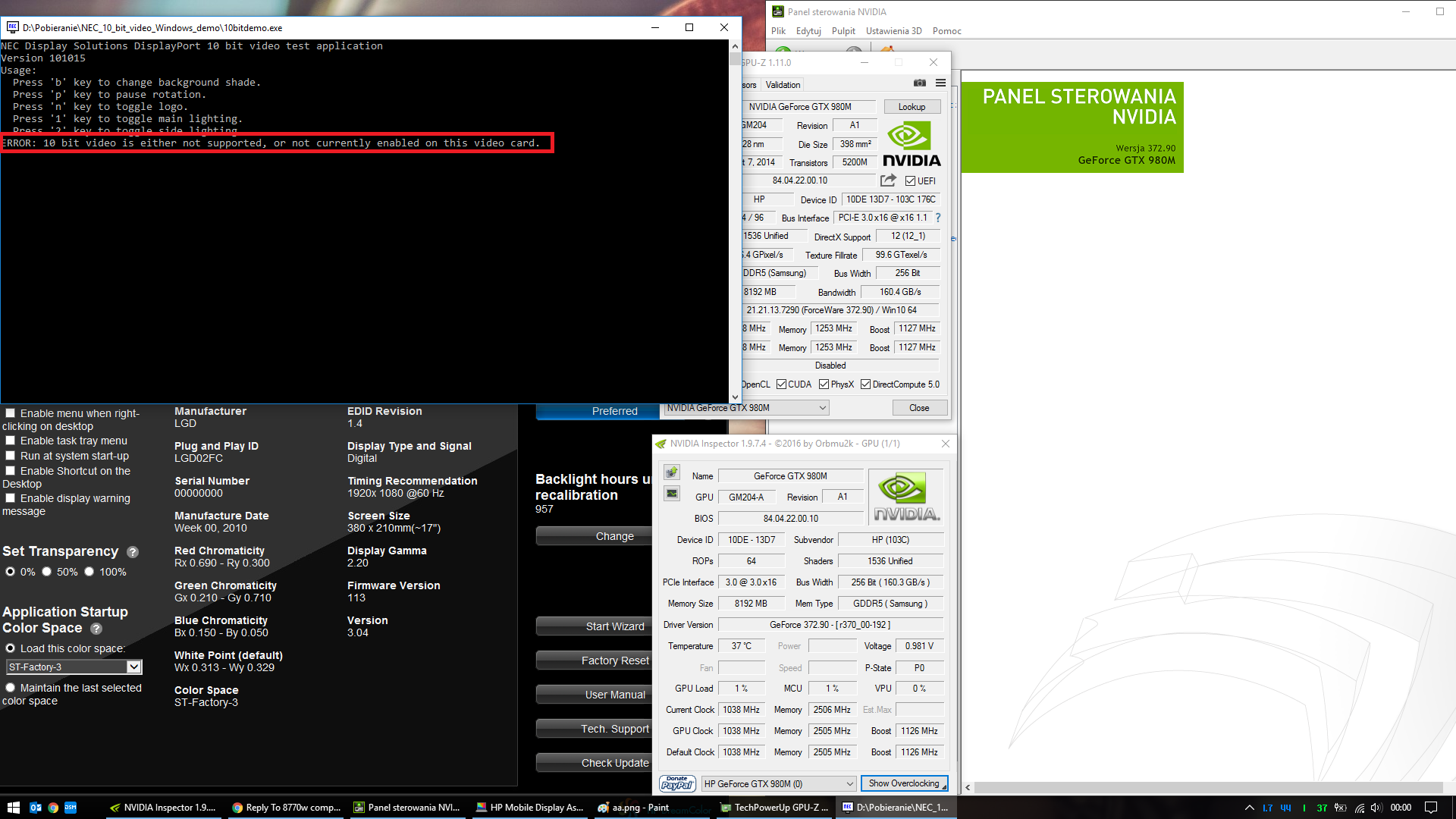1456x819 pixels.
Task: Click the Application Startup Color Space help icon
Action: [96, 629]
